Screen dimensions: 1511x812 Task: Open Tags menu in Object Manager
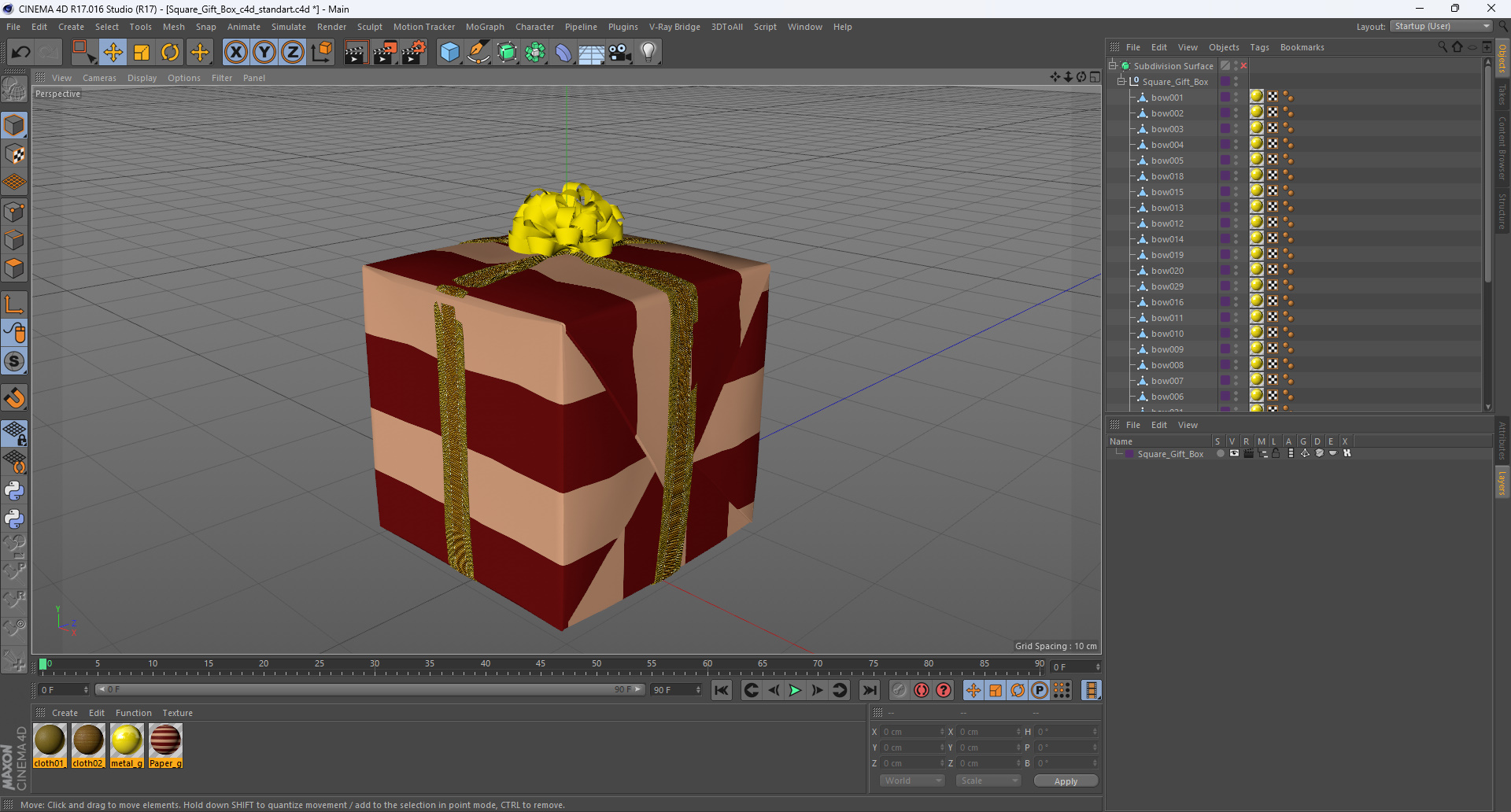[1259, 47]
